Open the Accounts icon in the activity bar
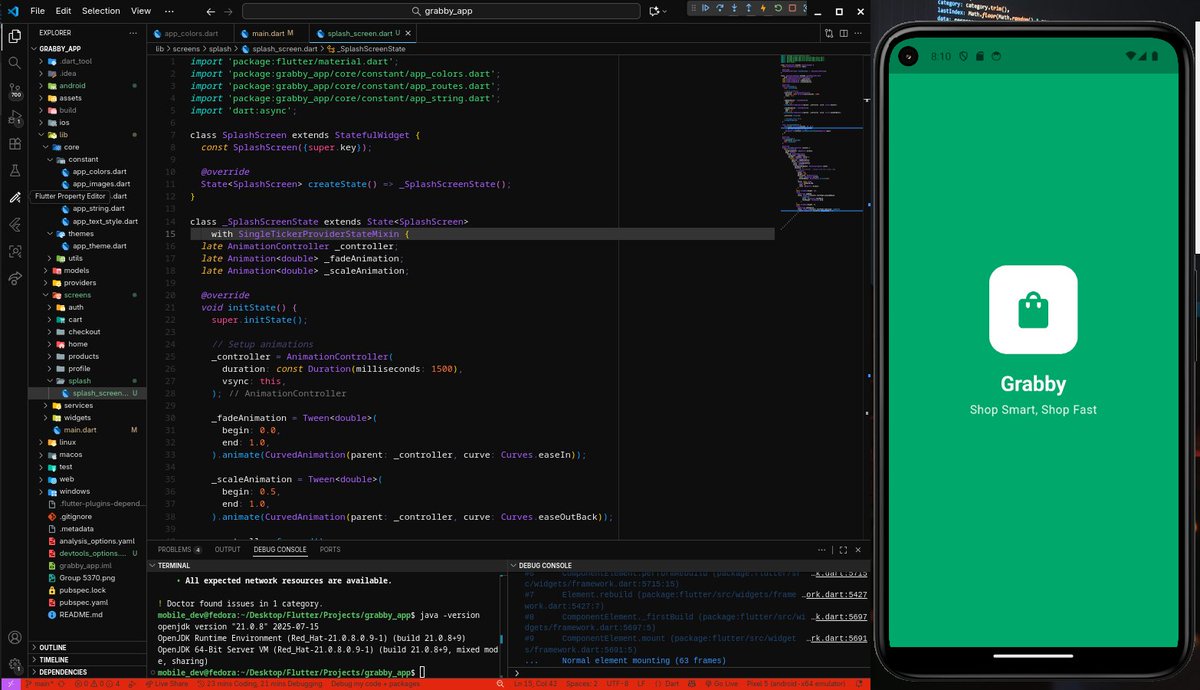Image resolution: width=1200 pixels, height=690 pixels. pyautogui.click(x=14, y=637)
